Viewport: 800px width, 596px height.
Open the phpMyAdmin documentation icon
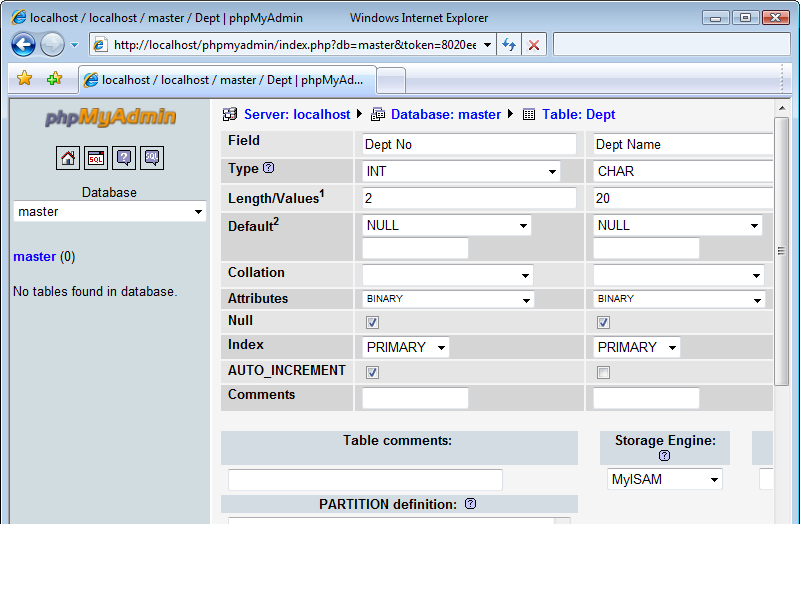tap(124, 158)
